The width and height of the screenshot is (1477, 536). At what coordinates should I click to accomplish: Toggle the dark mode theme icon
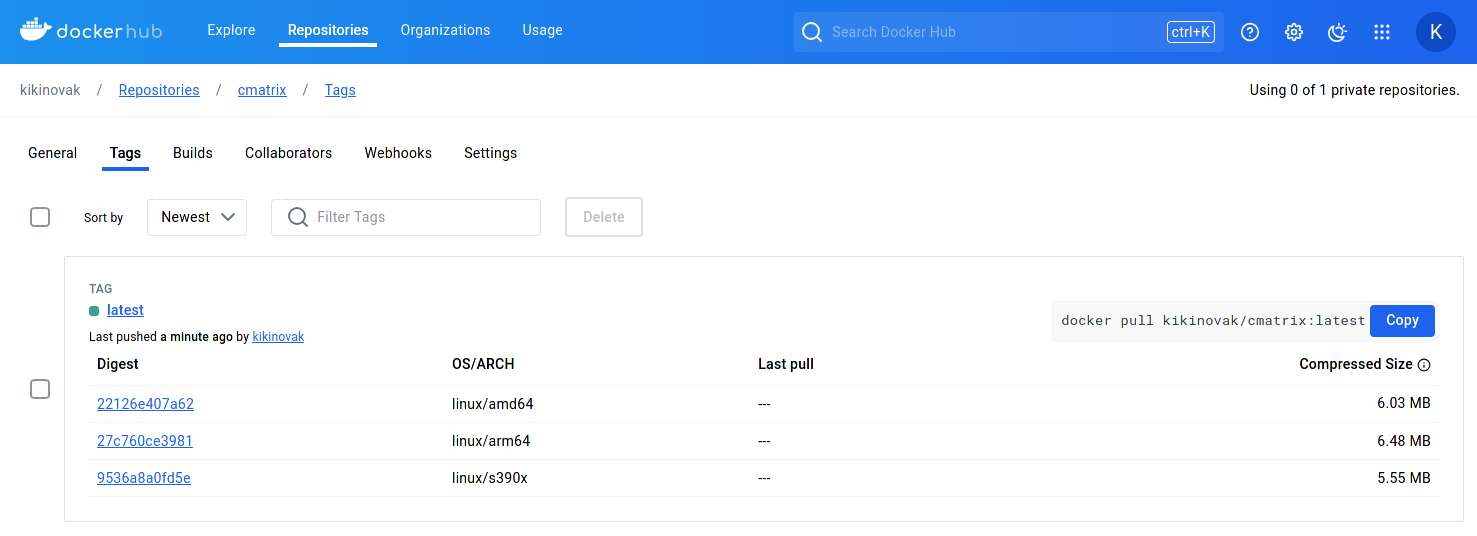tap(1338, 32)
